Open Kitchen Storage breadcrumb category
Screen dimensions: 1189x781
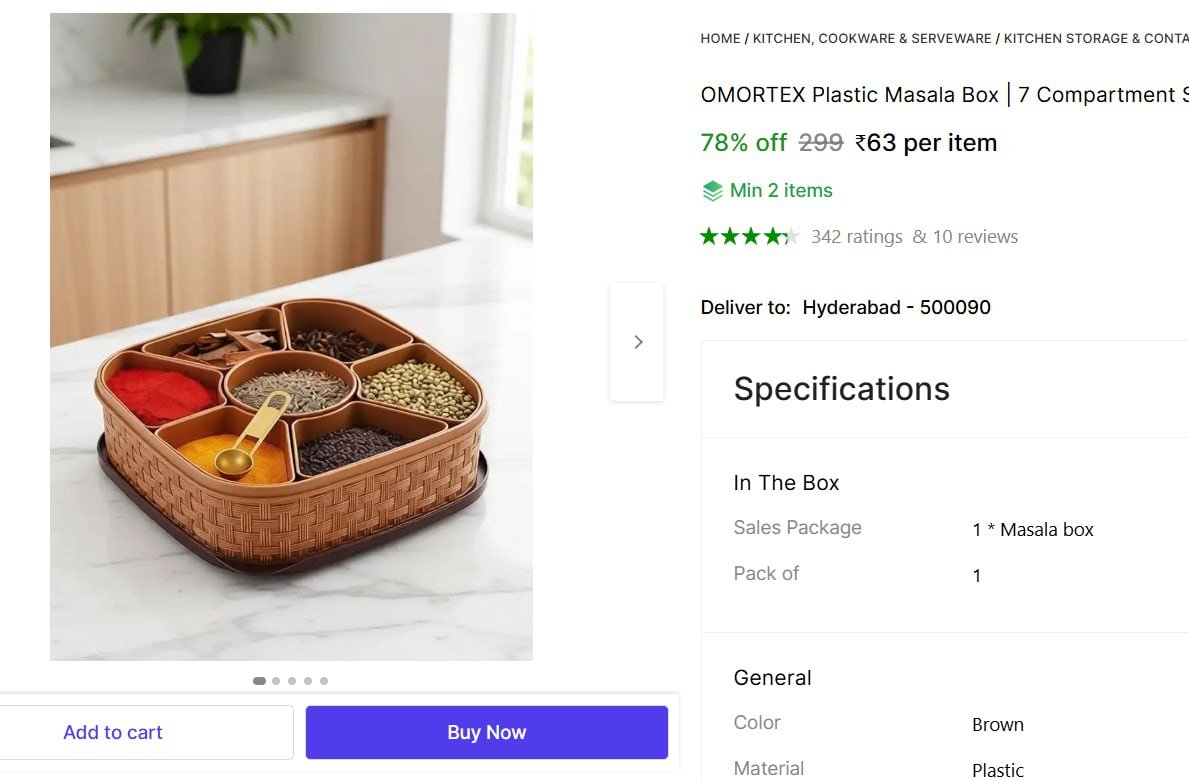[1095, 38]
